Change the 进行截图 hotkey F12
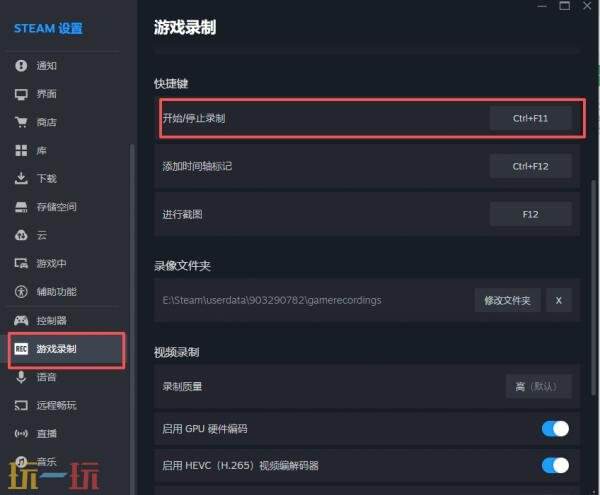The width and height of the screenshot is (600, 495). click(530, 214)
